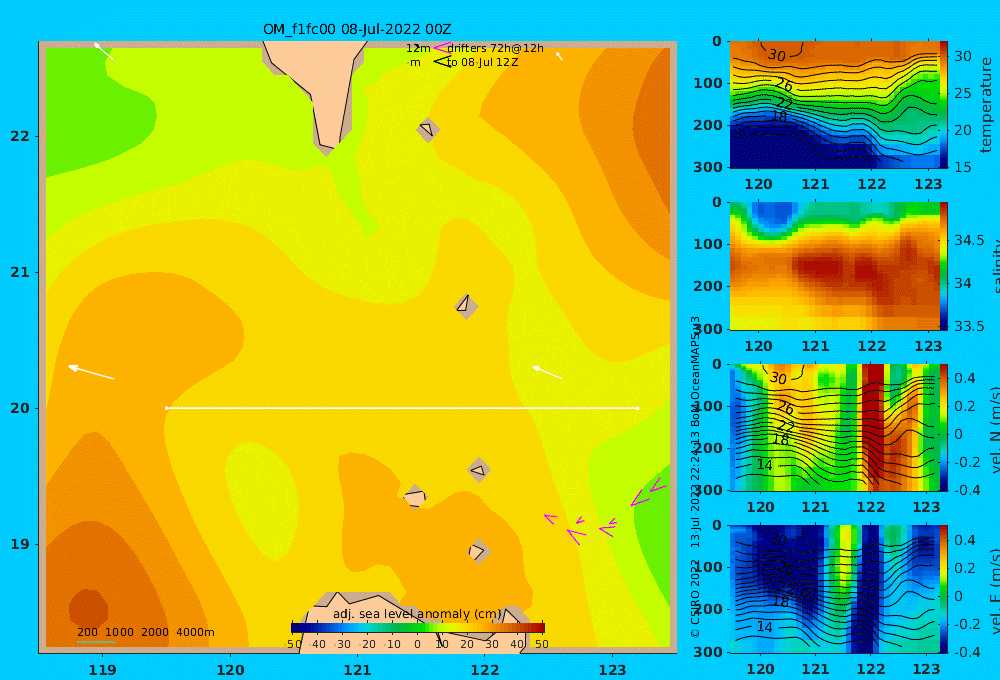
Task: Click the sea level anomaly colorbar
Action: tap(418, 628)
